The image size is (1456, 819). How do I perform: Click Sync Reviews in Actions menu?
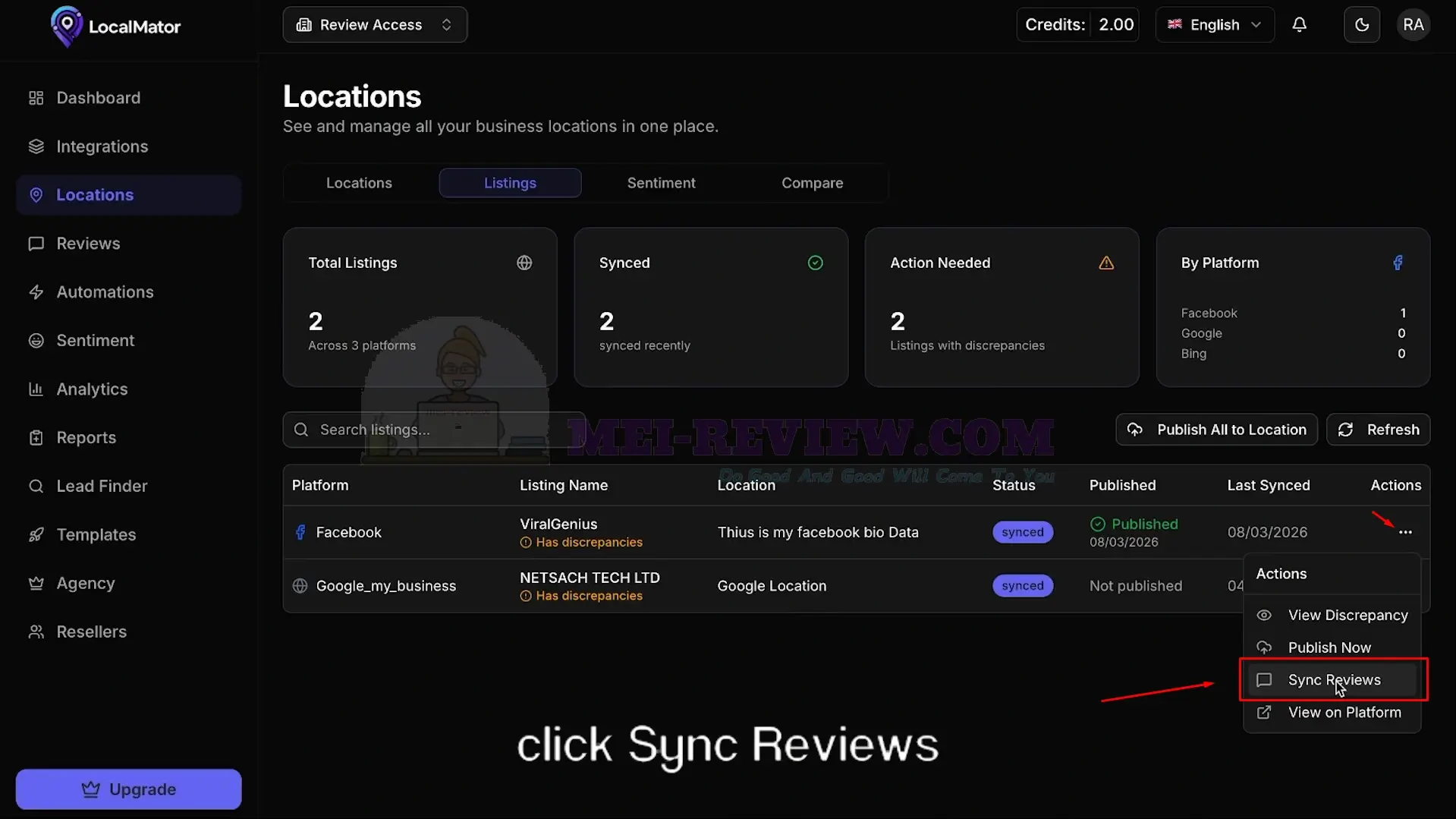click(x=1332, y=680)
